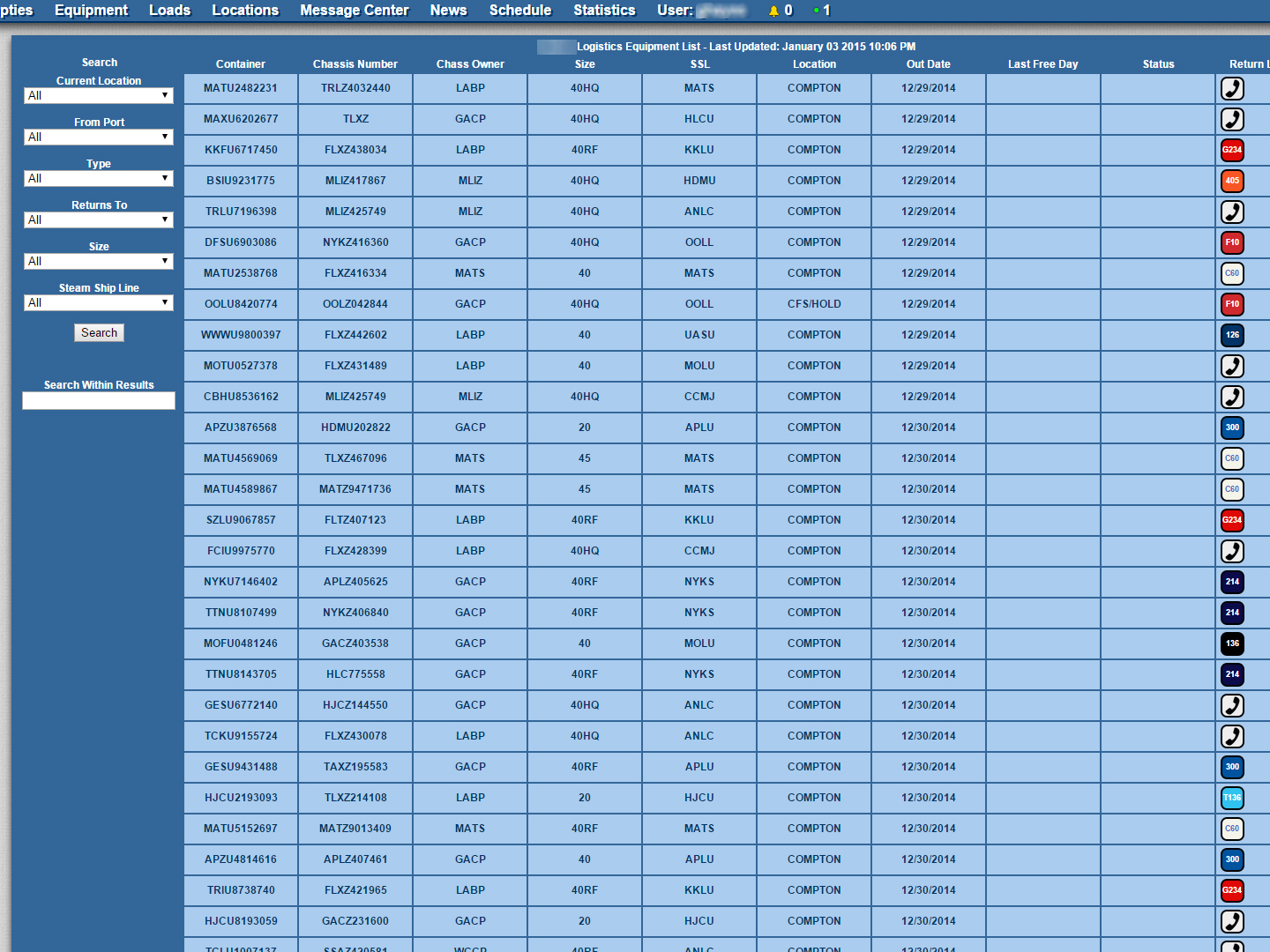Sort by Location column header
The image size is (1270, 952).
814,64
